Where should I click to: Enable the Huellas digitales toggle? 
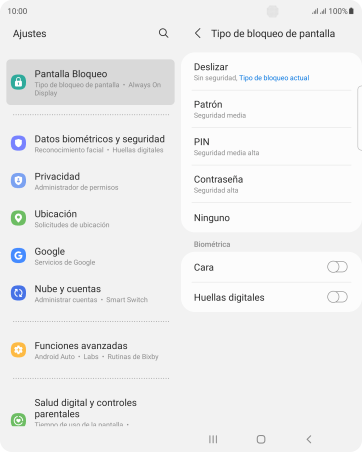pos(337,297)
